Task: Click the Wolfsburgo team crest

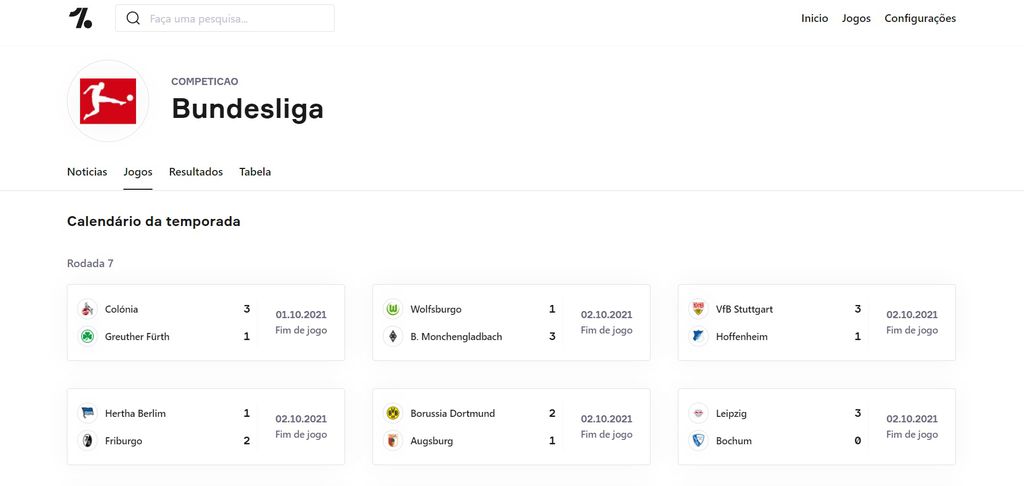Action: coord(392,309)
